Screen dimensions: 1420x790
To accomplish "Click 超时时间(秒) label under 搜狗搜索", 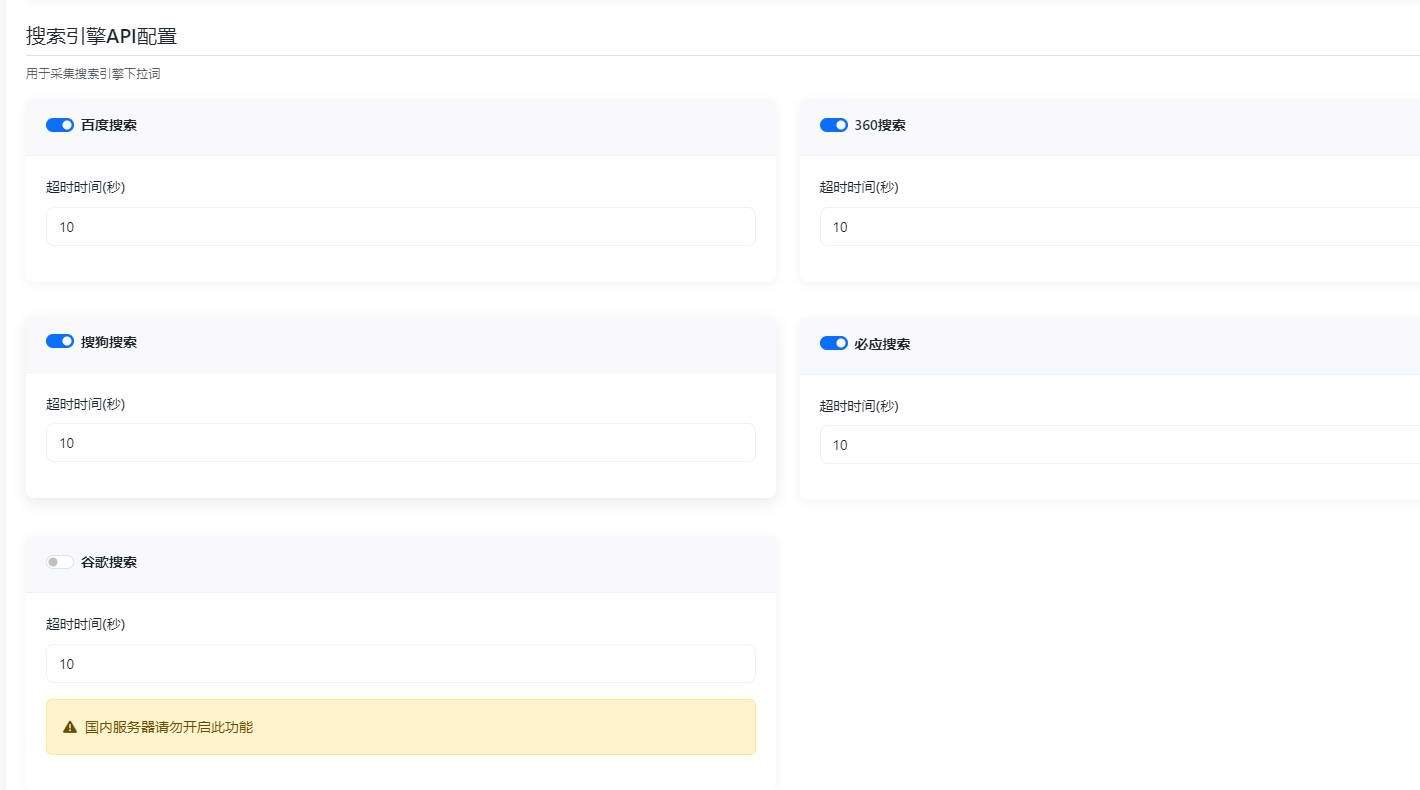I will 86,404.
